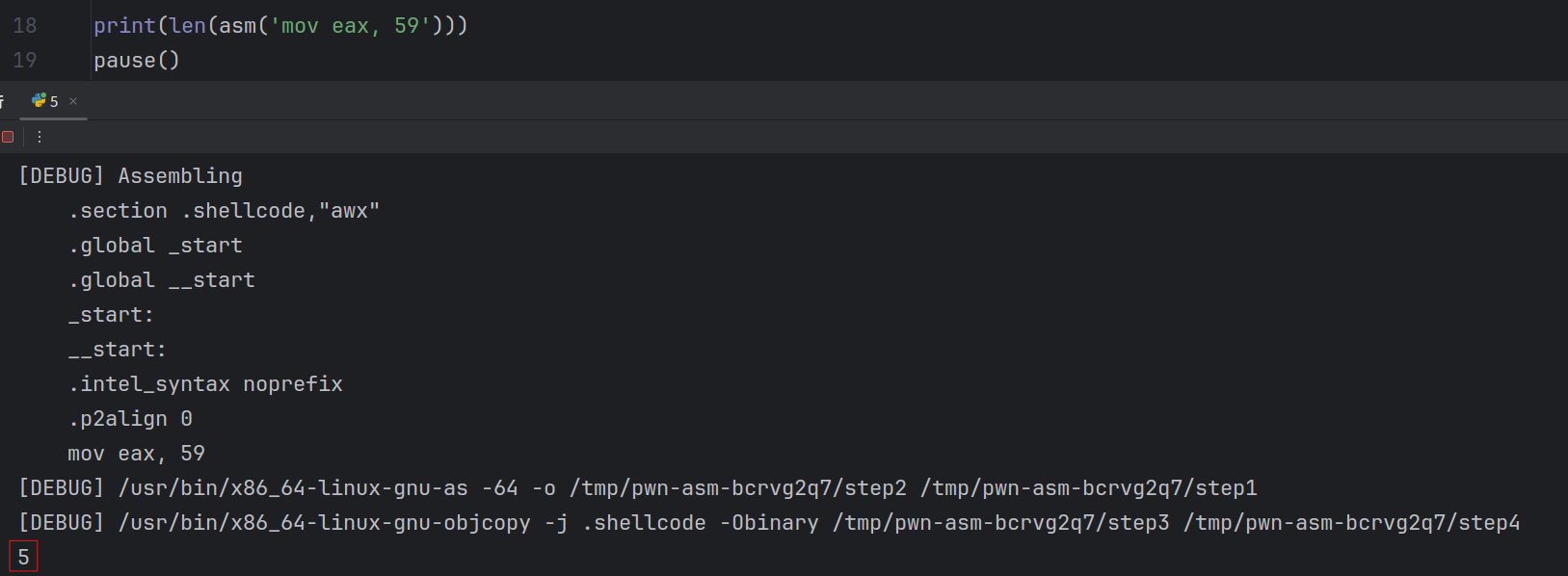The height and width of the screenshot is (576, 1568).
Task: Click the .intel_syntax noprefix console line
Action: [x=205, y=383]
